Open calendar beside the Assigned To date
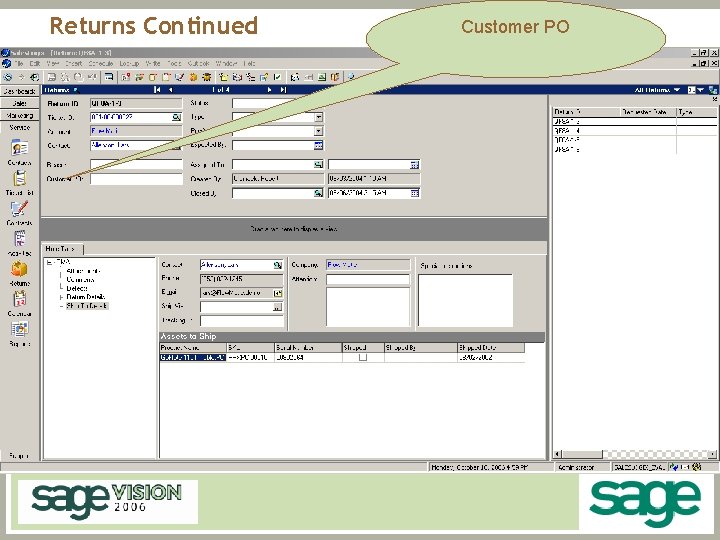 [415, 164]
